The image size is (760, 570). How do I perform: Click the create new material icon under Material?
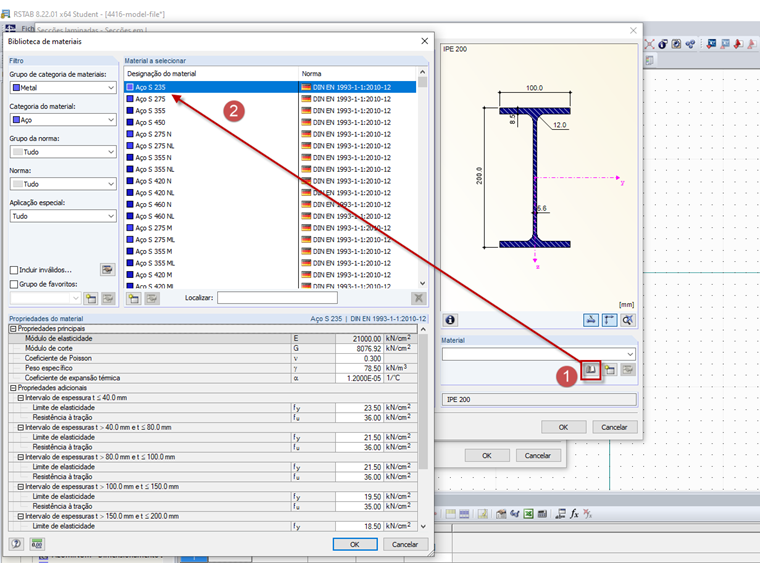point(610,370)
